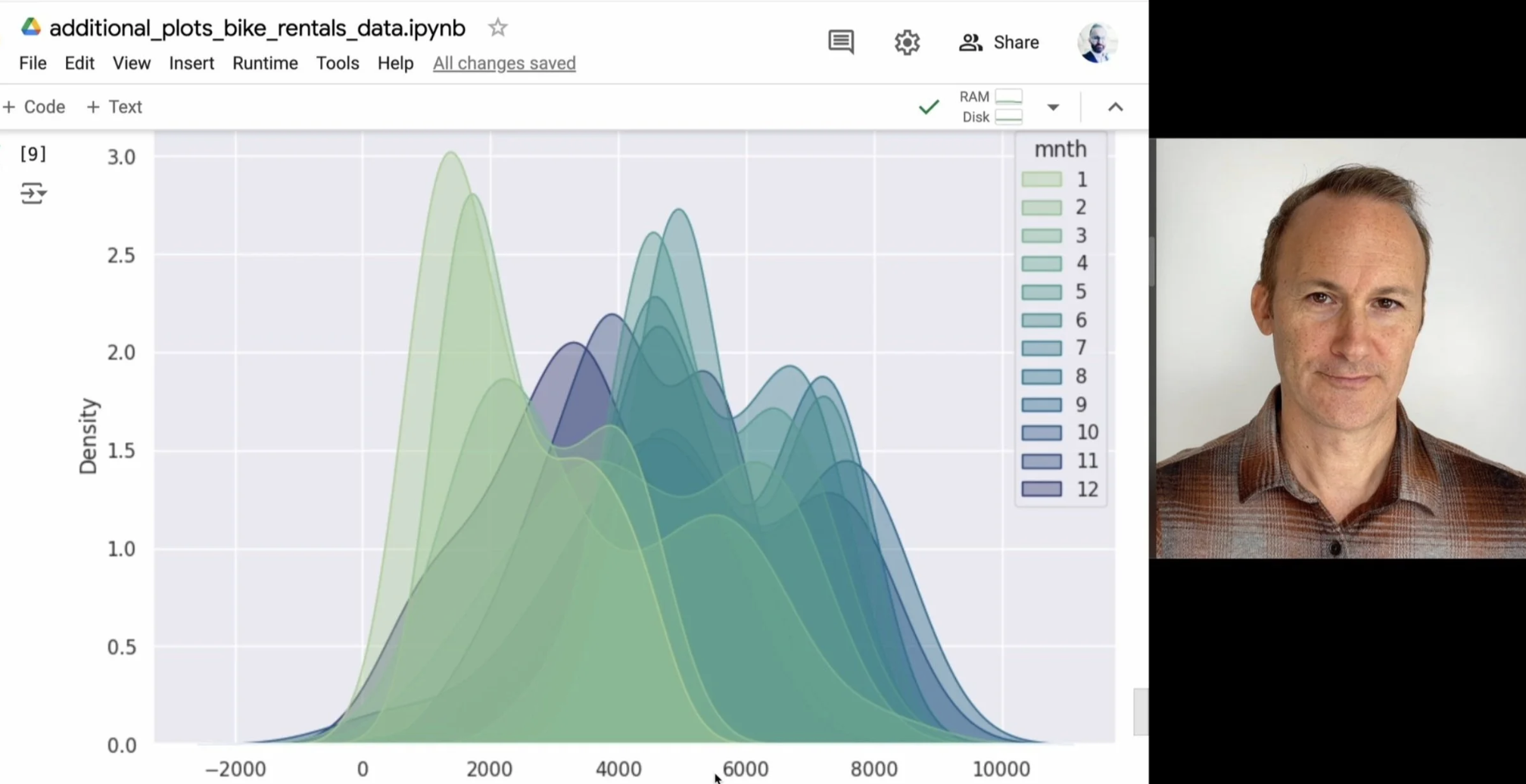Open the settings gear icon

907,42
